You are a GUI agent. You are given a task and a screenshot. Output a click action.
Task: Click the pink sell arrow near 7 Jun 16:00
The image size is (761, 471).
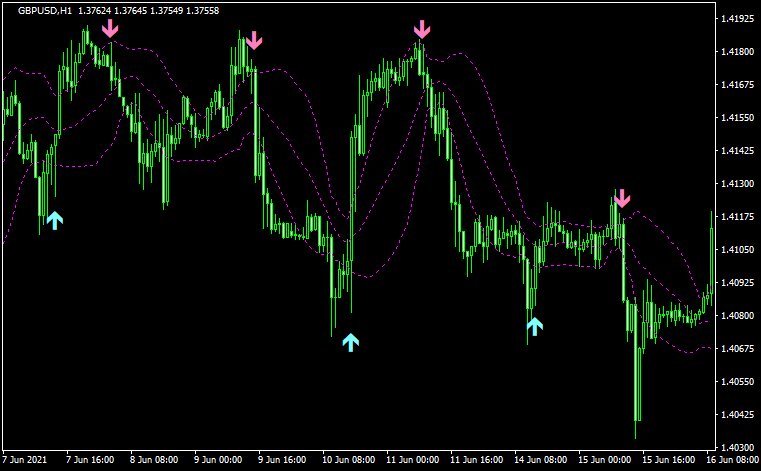[110, 29]
